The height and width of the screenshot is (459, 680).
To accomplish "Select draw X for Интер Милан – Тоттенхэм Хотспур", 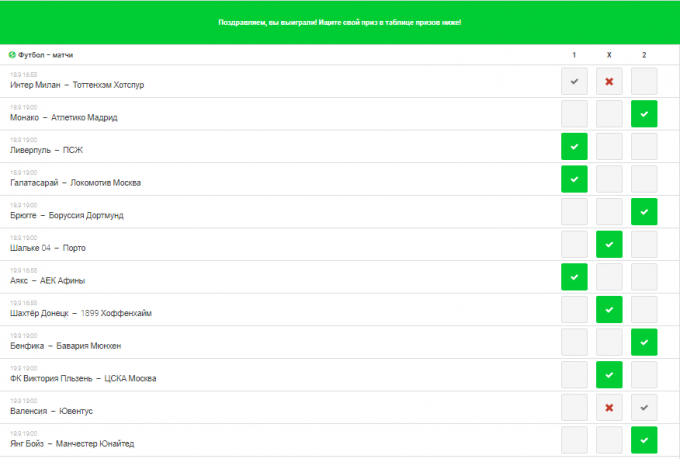I will pyautogui.click(x=609, y=81).
